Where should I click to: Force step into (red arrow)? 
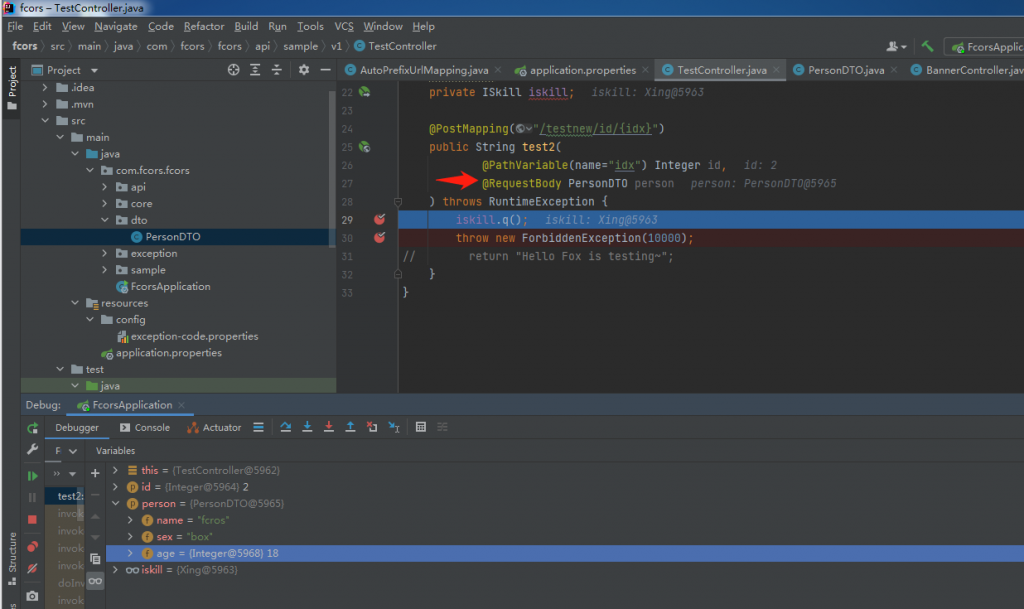[x=328, y=427]
